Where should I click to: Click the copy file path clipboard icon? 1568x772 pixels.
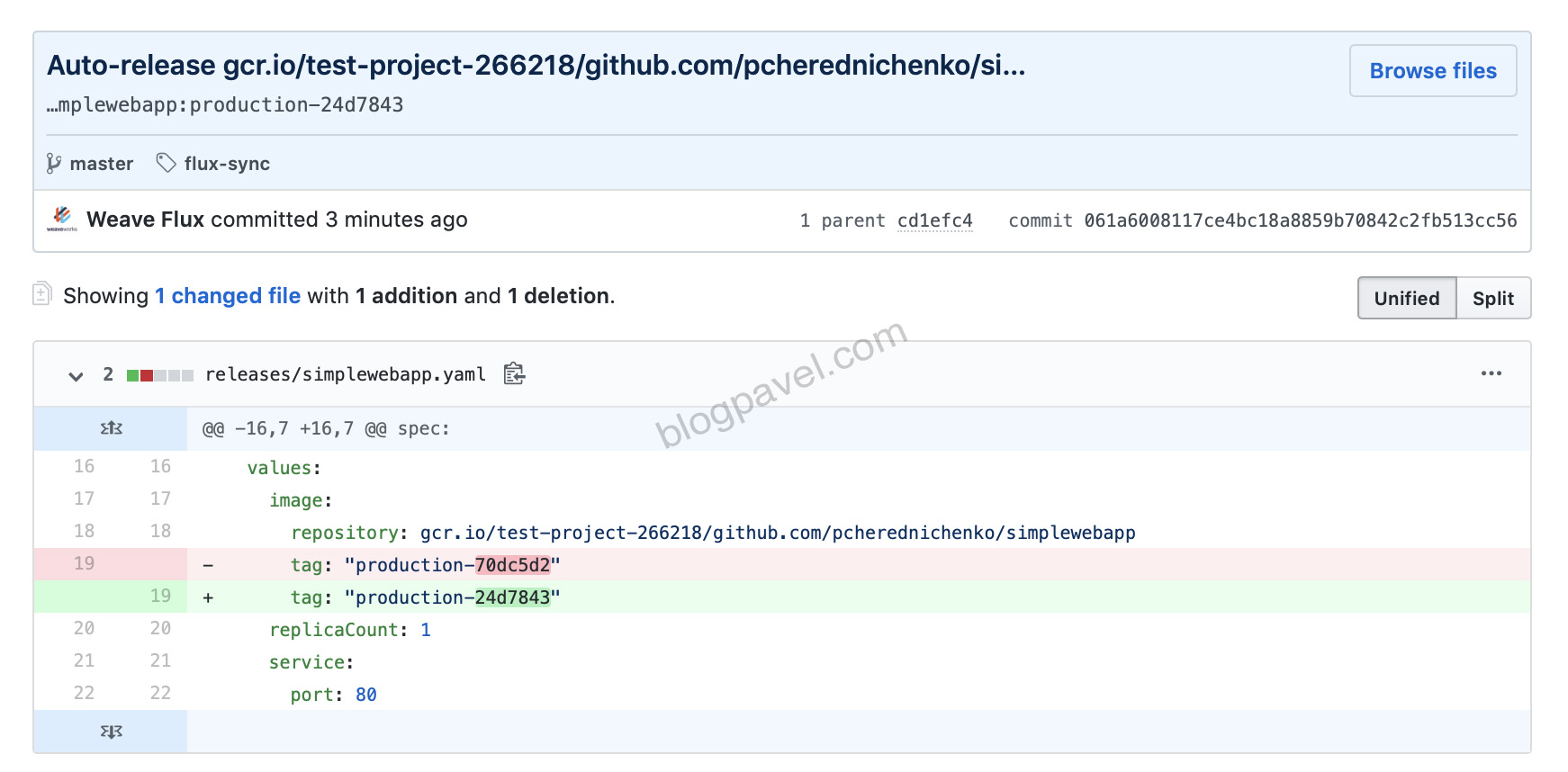click(514, 374)
